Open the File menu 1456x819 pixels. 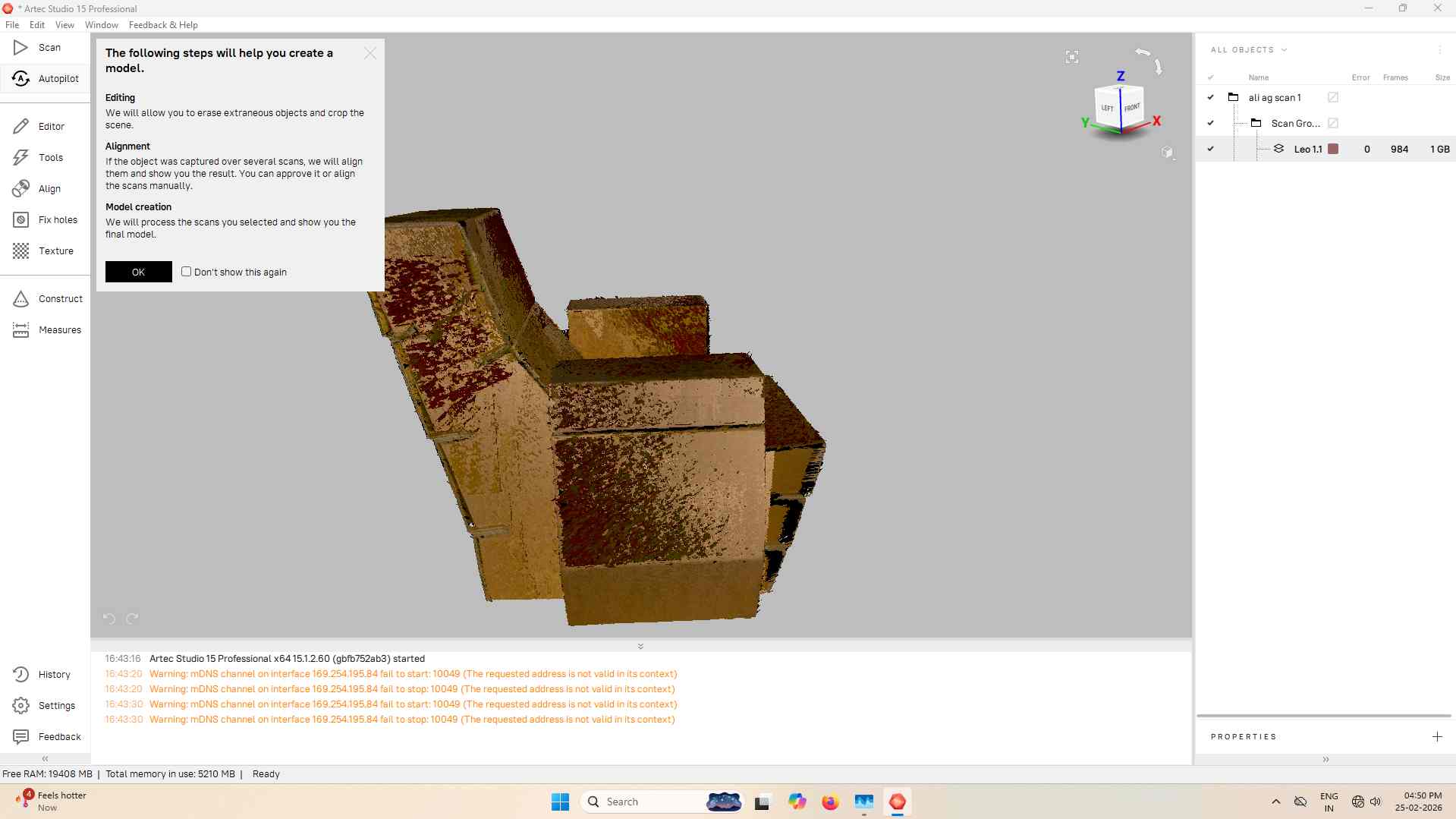coord(12,25)
